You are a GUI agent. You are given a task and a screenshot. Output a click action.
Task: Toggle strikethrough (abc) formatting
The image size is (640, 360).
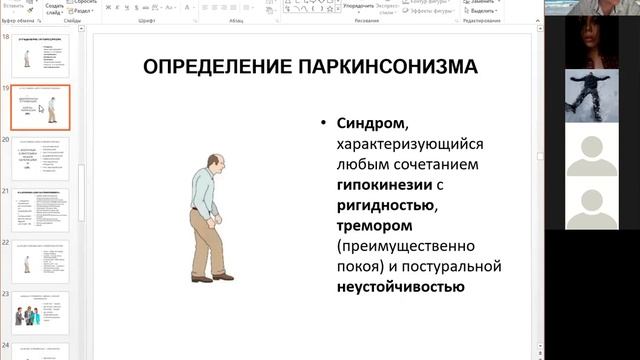(145, 7)
